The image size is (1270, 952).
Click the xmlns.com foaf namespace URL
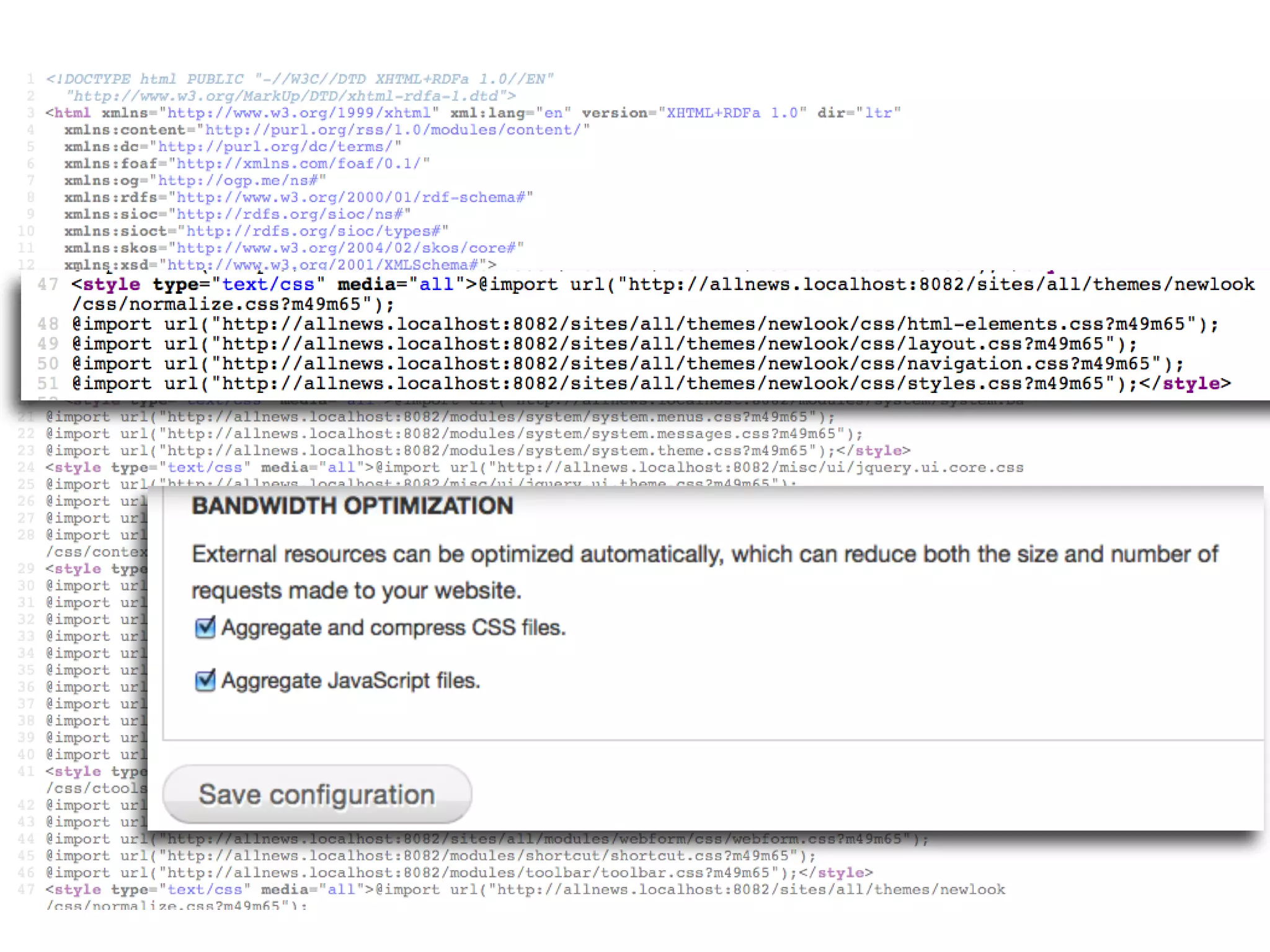(299, 164)
